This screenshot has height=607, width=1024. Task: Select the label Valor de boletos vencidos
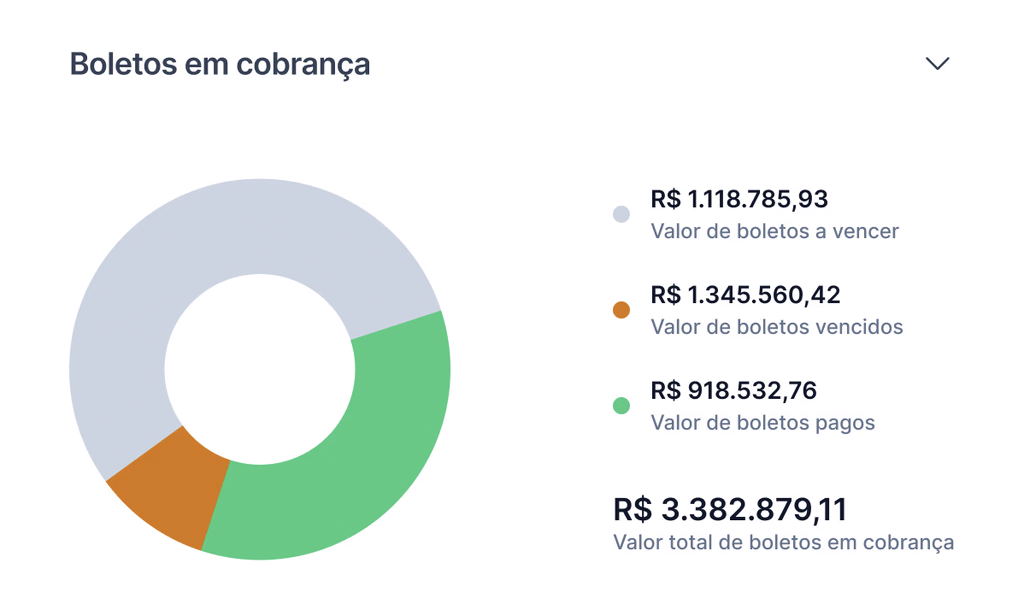point(776,327)
